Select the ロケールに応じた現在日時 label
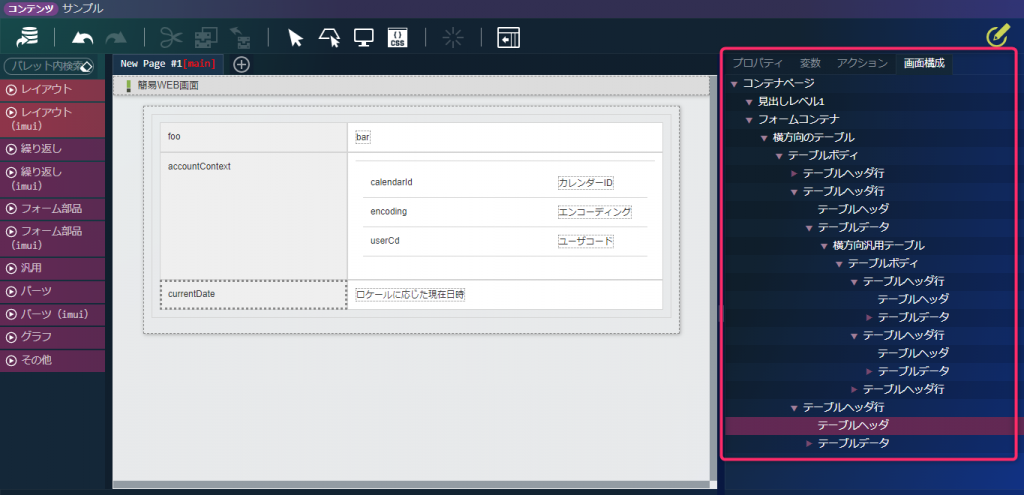The image size is (1024, 495). 410,295
